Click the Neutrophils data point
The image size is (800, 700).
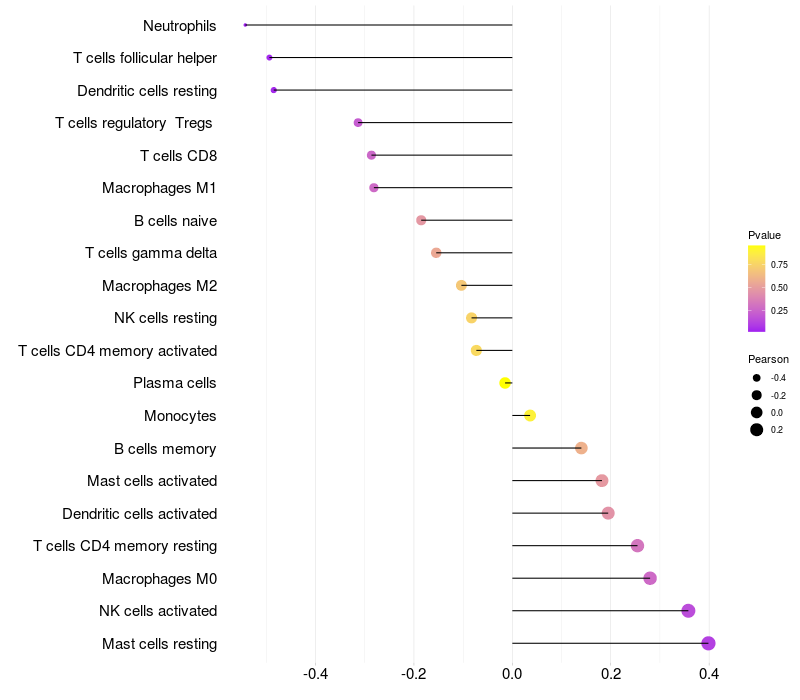coord(245,25)
